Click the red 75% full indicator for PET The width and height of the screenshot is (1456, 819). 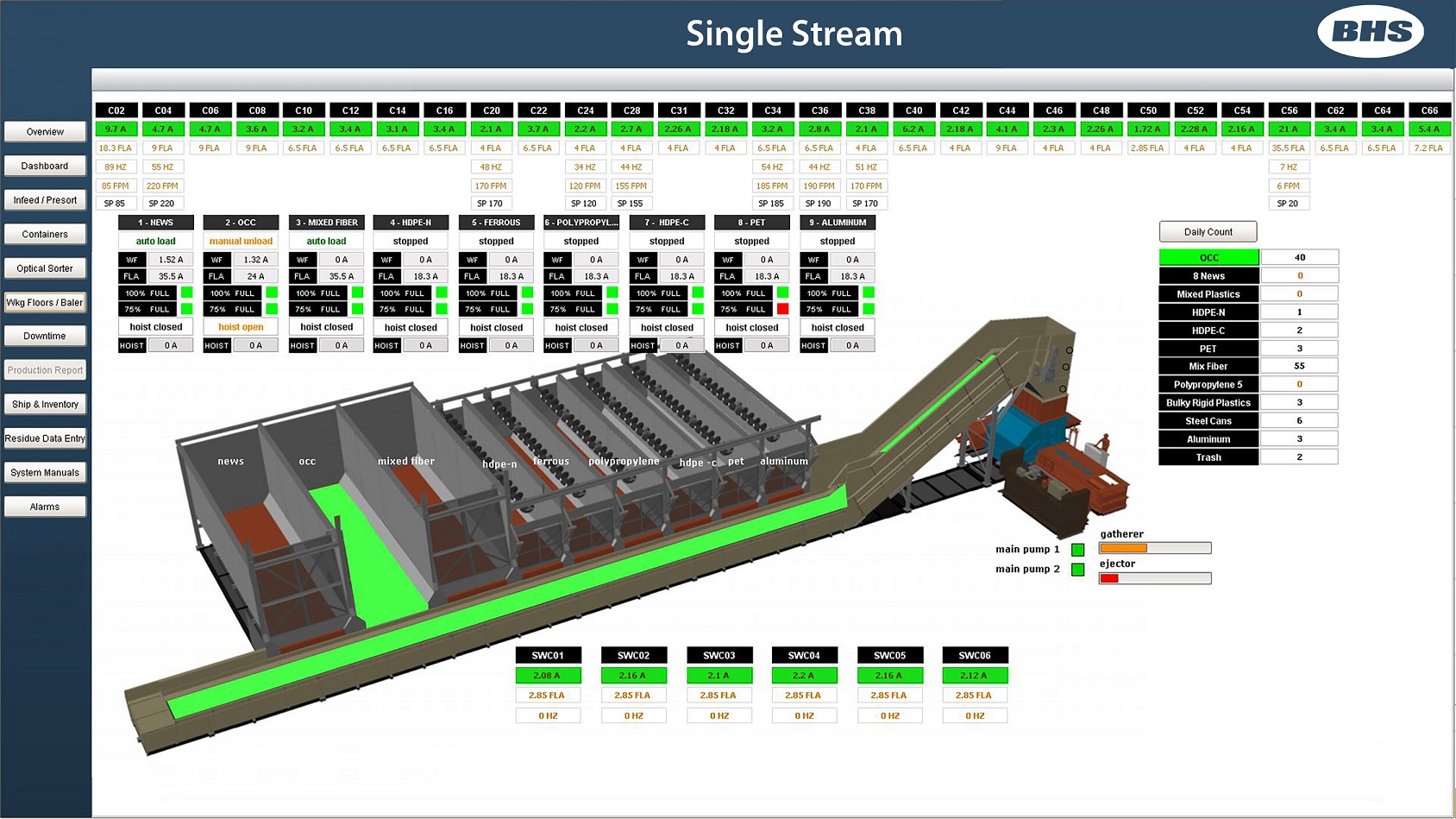click(782, 309)
